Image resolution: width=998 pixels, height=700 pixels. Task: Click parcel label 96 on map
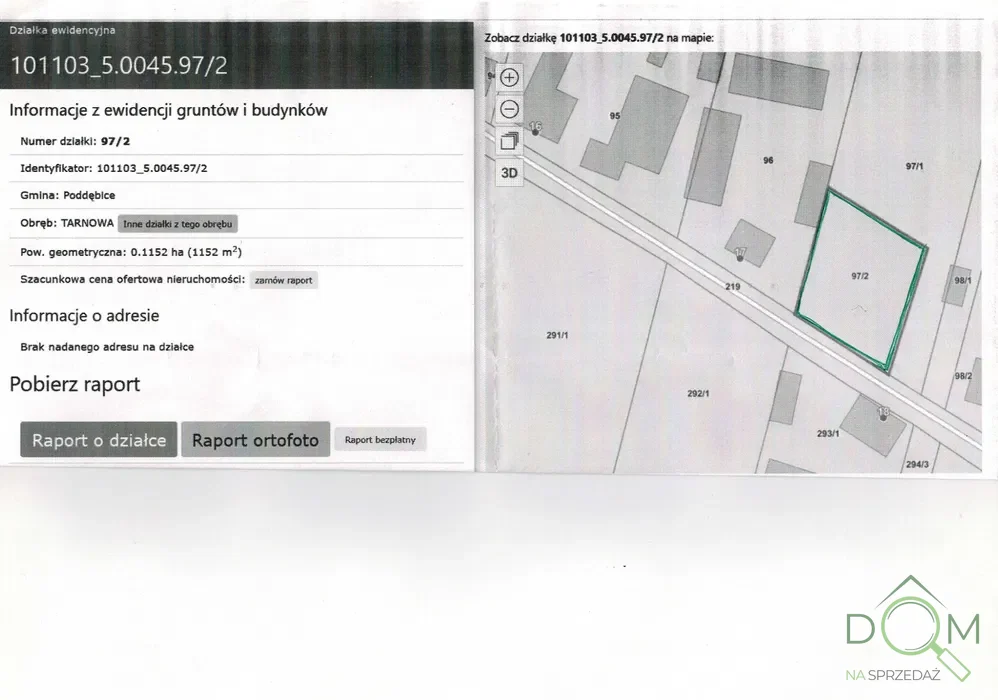(768, 160)
